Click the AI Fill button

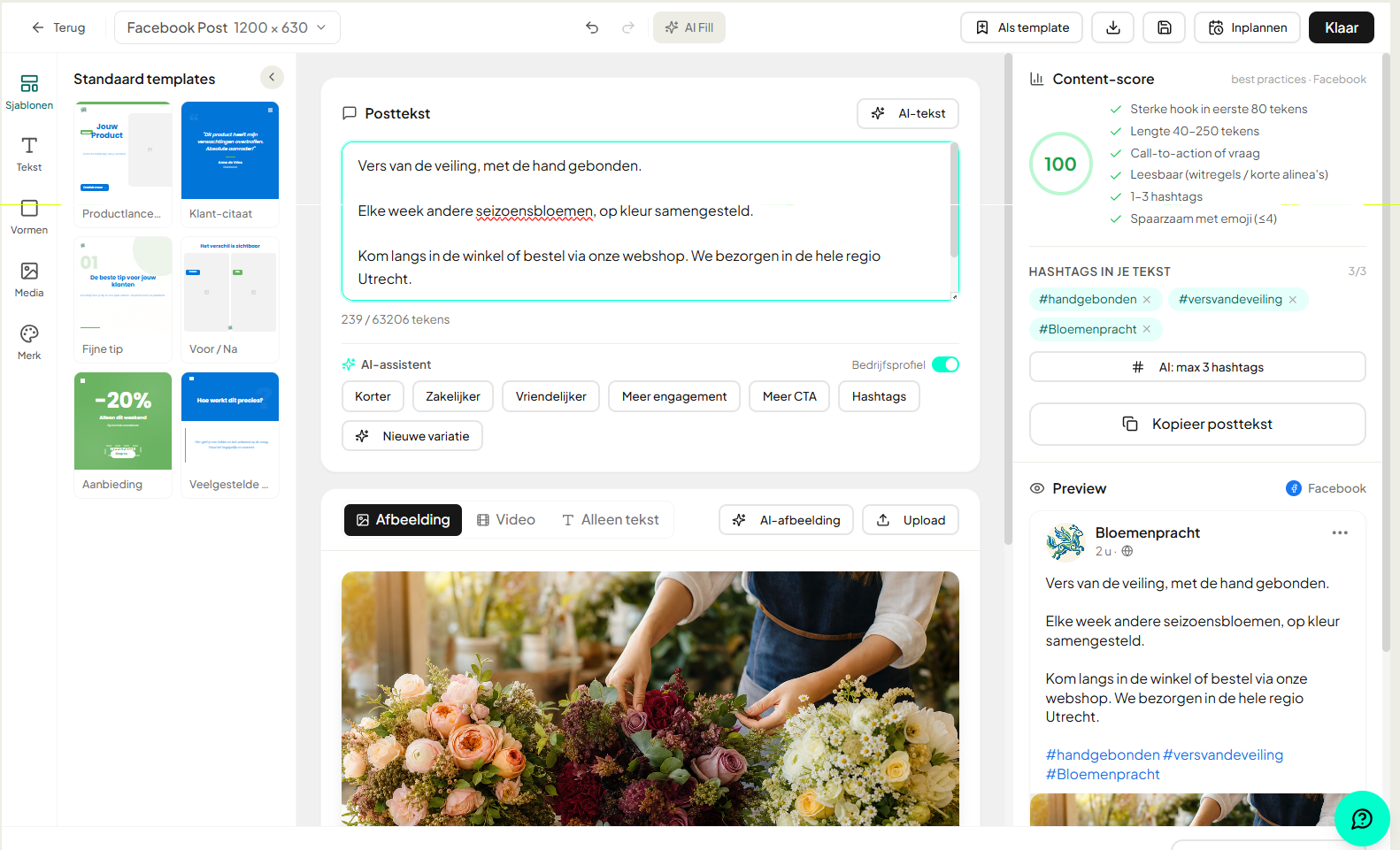point(689,27)
